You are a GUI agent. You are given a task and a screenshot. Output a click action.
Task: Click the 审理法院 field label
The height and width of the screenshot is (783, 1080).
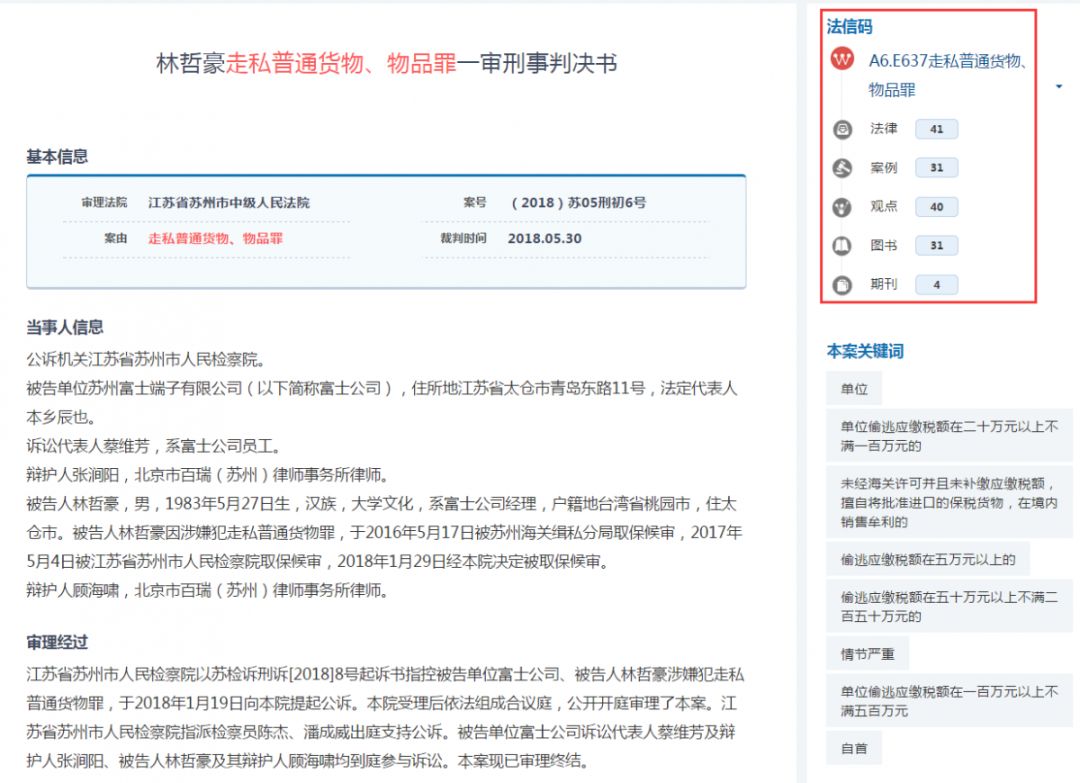(104, 202)
